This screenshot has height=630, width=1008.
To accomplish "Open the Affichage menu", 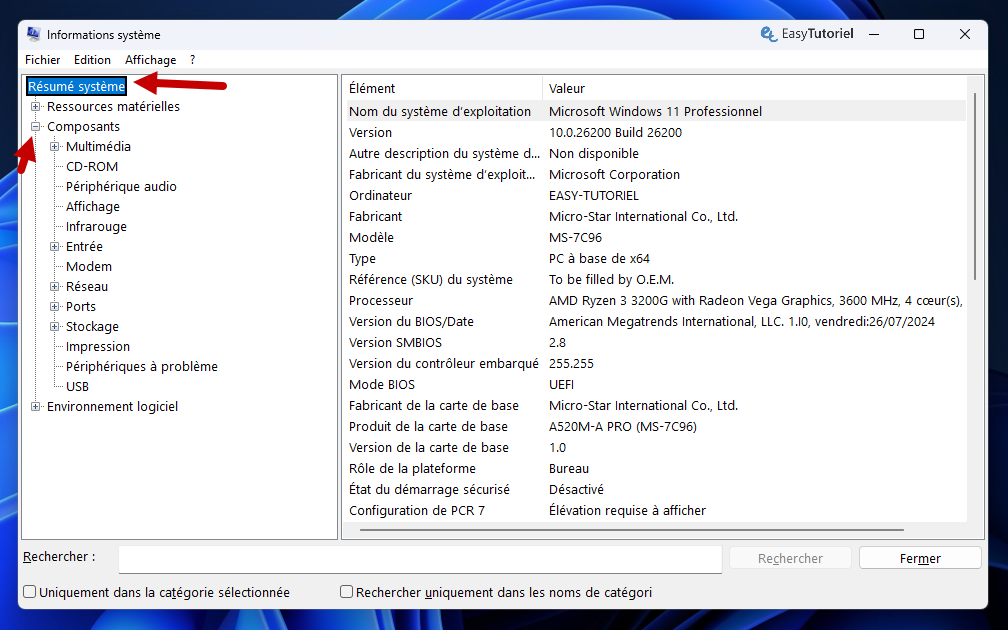I will tap(150, 60).
